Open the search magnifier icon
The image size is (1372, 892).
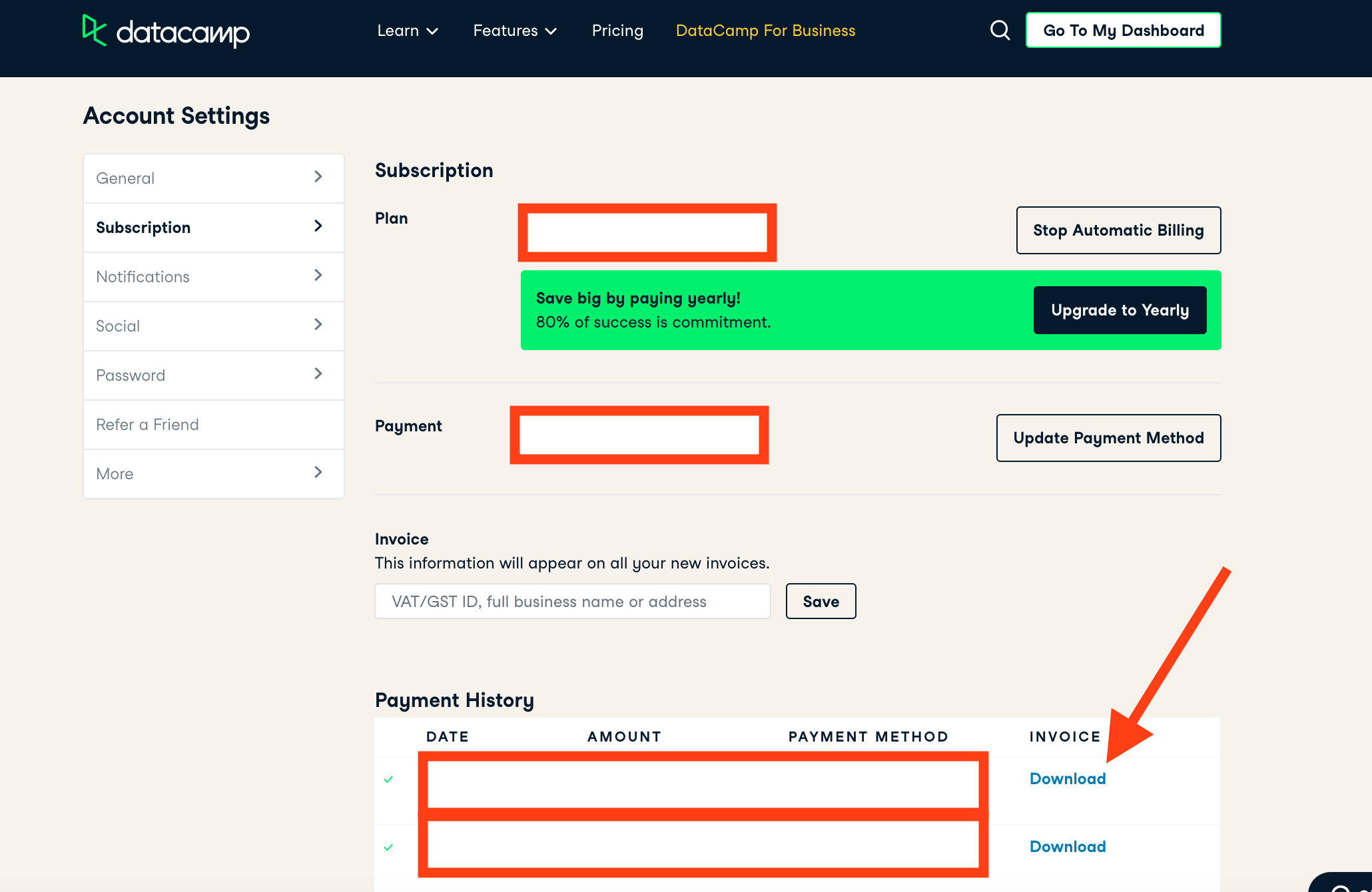pyautogui.click(x=999, y=30)
